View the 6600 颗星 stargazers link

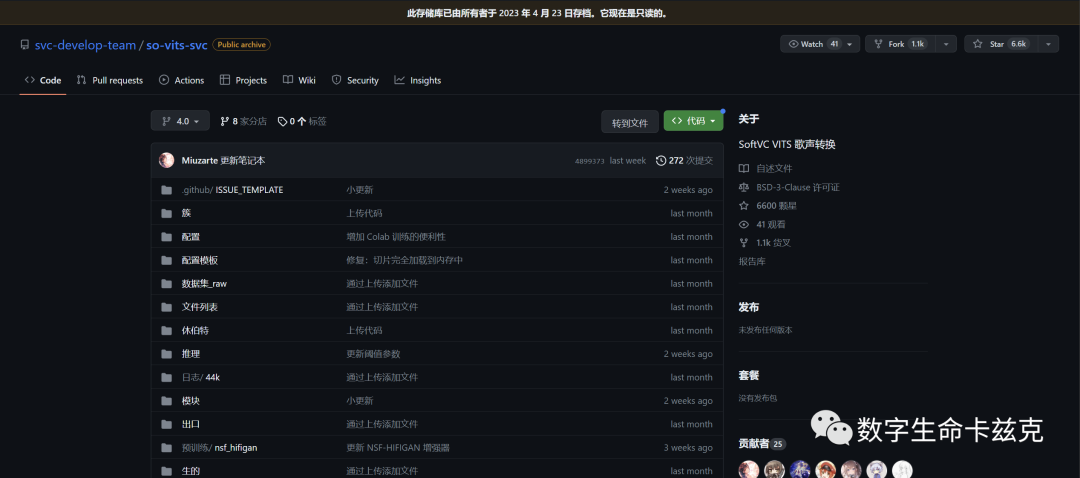click(768, 206)
